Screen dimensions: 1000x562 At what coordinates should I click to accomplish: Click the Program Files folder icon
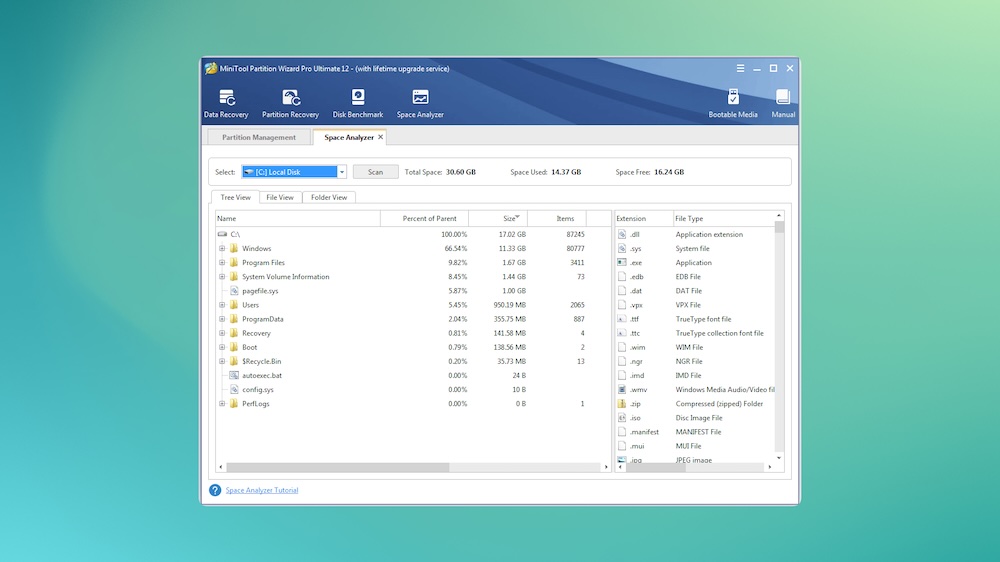coord(234,262)
